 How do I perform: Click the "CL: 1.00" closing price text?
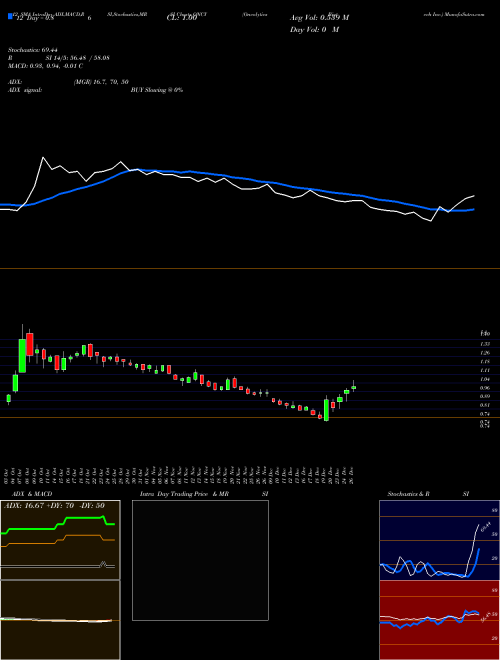tap(183, 19)
